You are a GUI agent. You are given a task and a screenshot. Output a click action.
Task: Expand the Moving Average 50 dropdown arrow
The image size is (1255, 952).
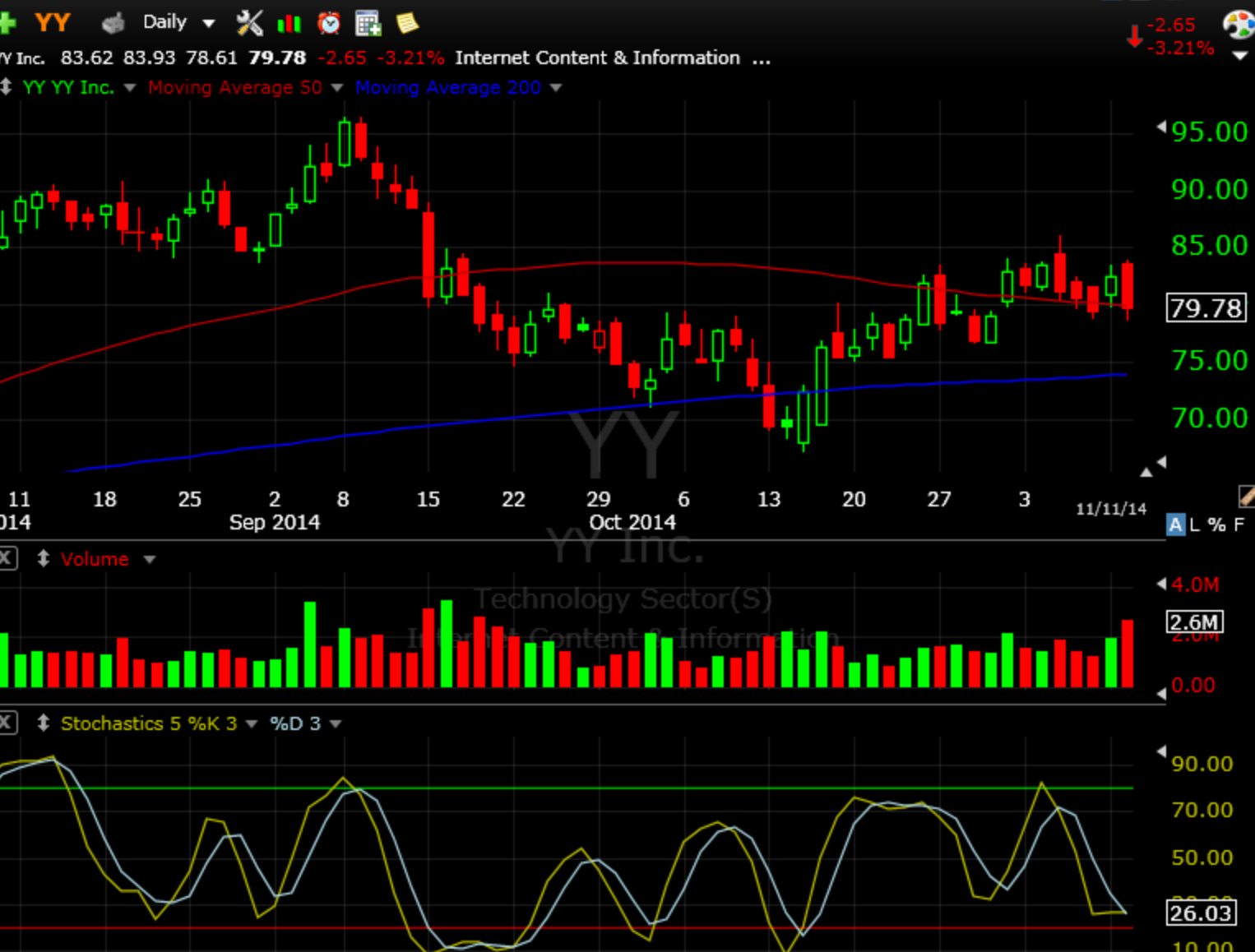pos(336,87)
